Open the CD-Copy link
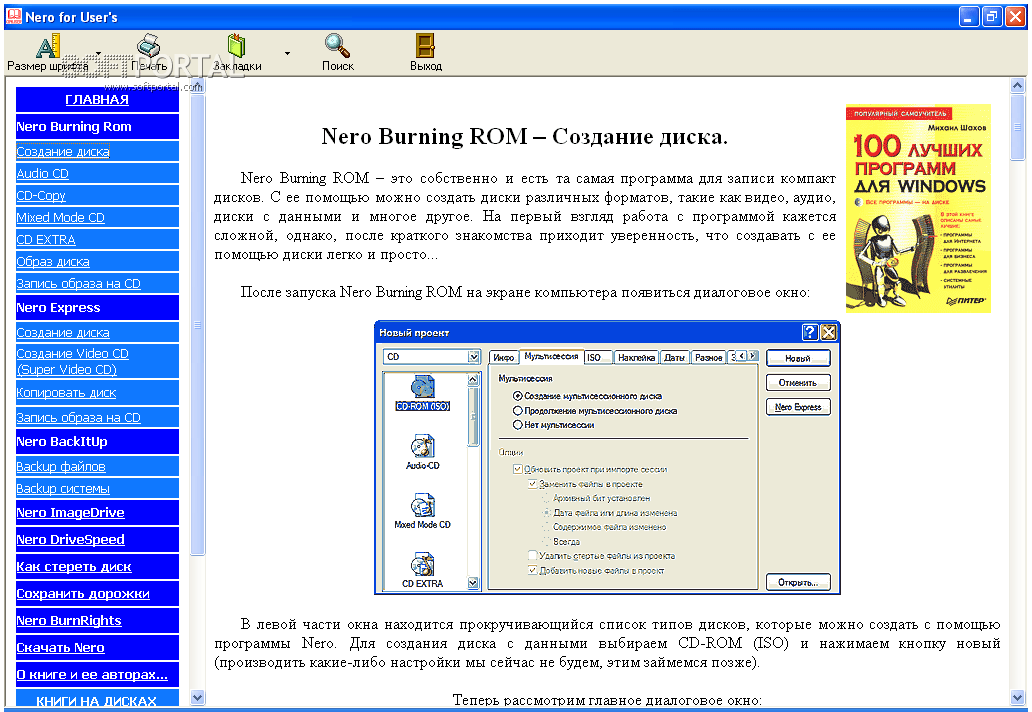The image size is (1032, 712). tap(41, 195)
